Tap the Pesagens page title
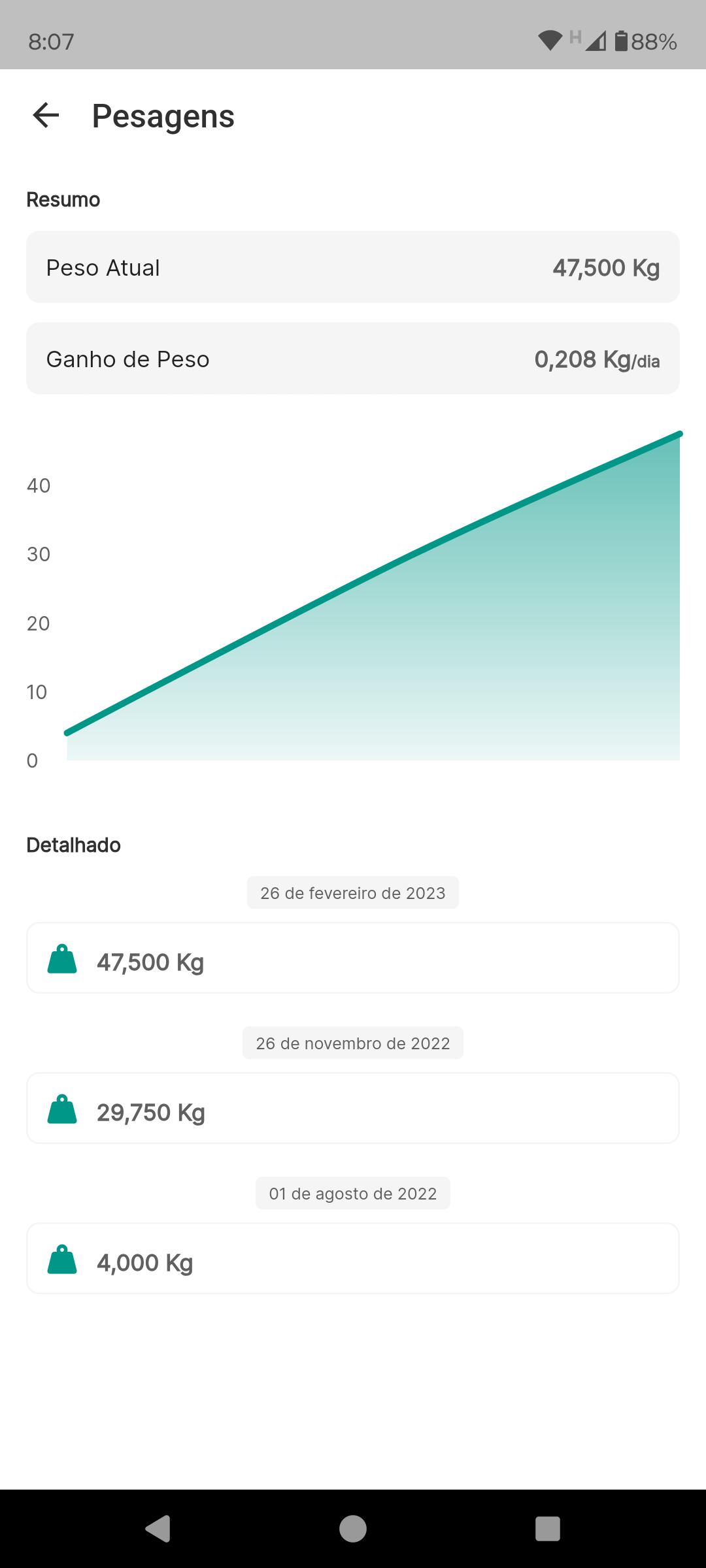The width and height of the screenshot is (706, 1568). click(x=163, y=116)
